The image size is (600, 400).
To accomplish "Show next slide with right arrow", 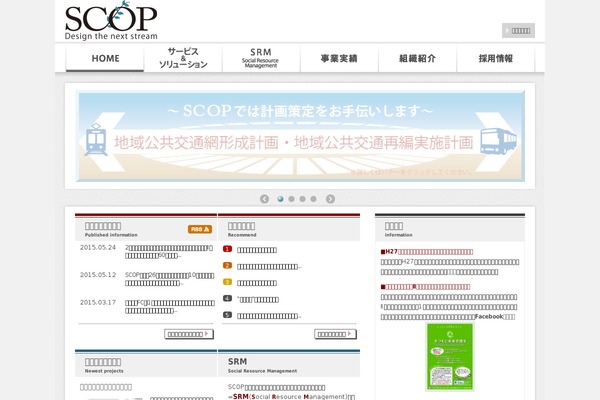I will pyautogui.click(x=330, y=199).
